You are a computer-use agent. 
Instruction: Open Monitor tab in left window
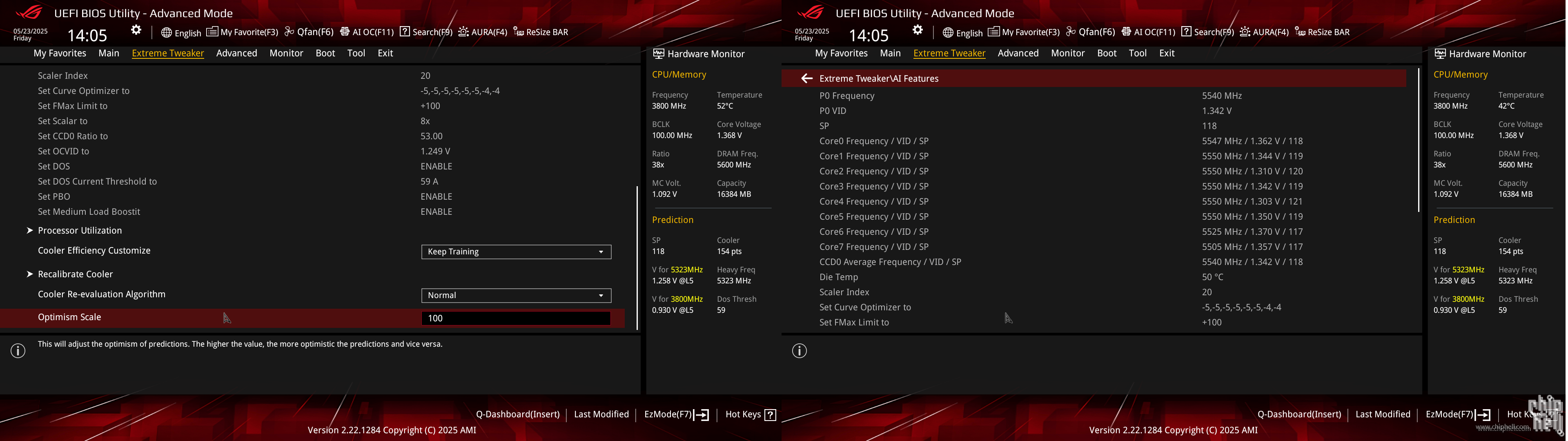pos(286,53)
